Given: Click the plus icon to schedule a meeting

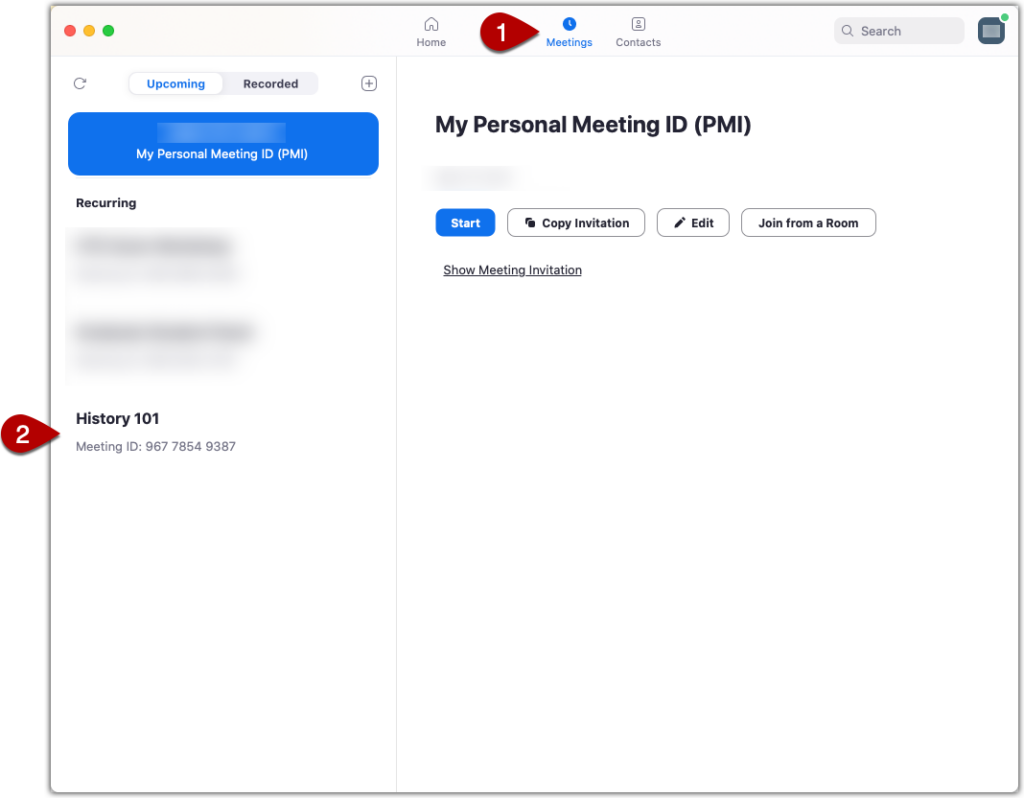Looking at the screenshot, I should point(368,83).
